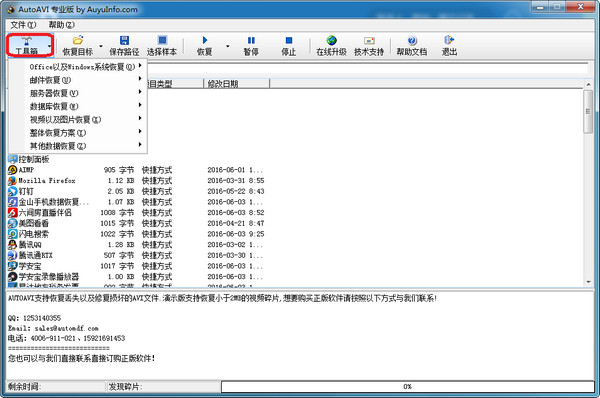Click the 0% progress bar
This screenshot has width=600, height=398.
coord(408,387)
